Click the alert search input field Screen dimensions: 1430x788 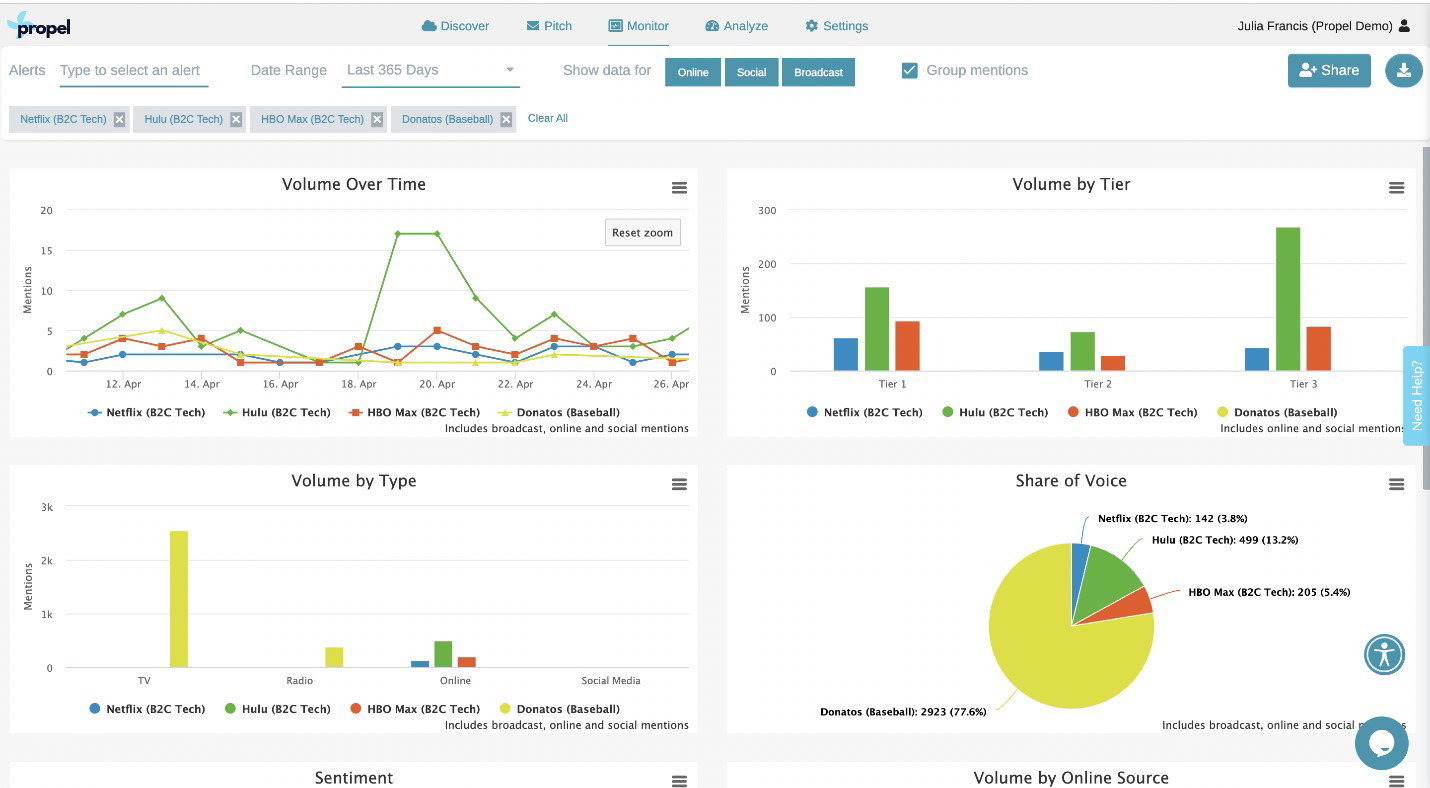(x=133, y=71)
